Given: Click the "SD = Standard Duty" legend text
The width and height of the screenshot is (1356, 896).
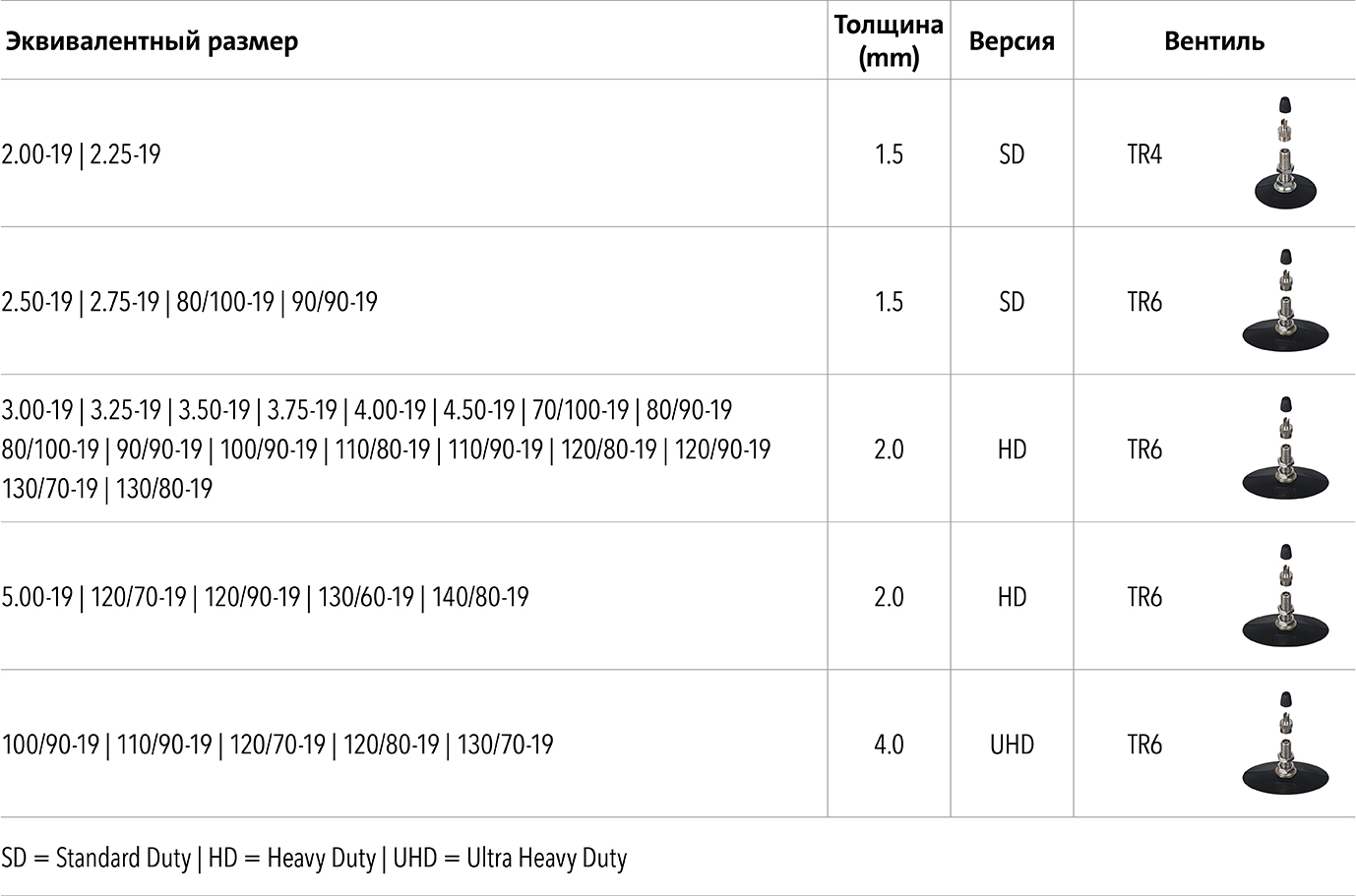Looking at the screenshot, I should (96, 859).
